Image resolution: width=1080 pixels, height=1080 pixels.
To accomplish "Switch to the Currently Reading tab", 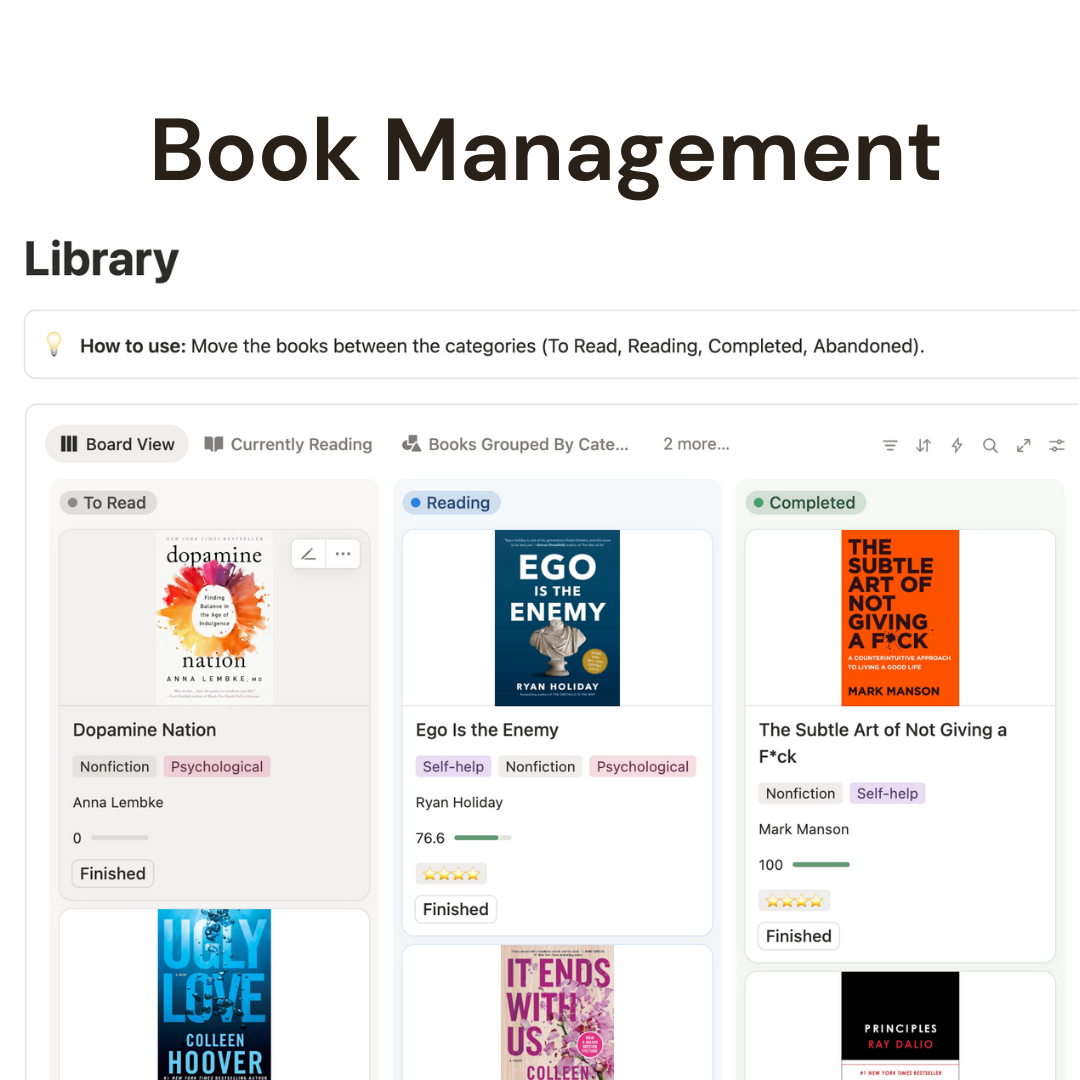I will [x=288, y=444].
